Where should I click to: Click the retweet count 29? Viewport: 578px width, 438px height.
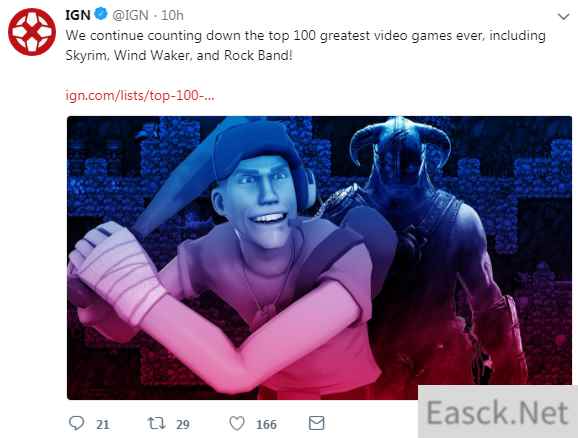(x=183, y=425)
